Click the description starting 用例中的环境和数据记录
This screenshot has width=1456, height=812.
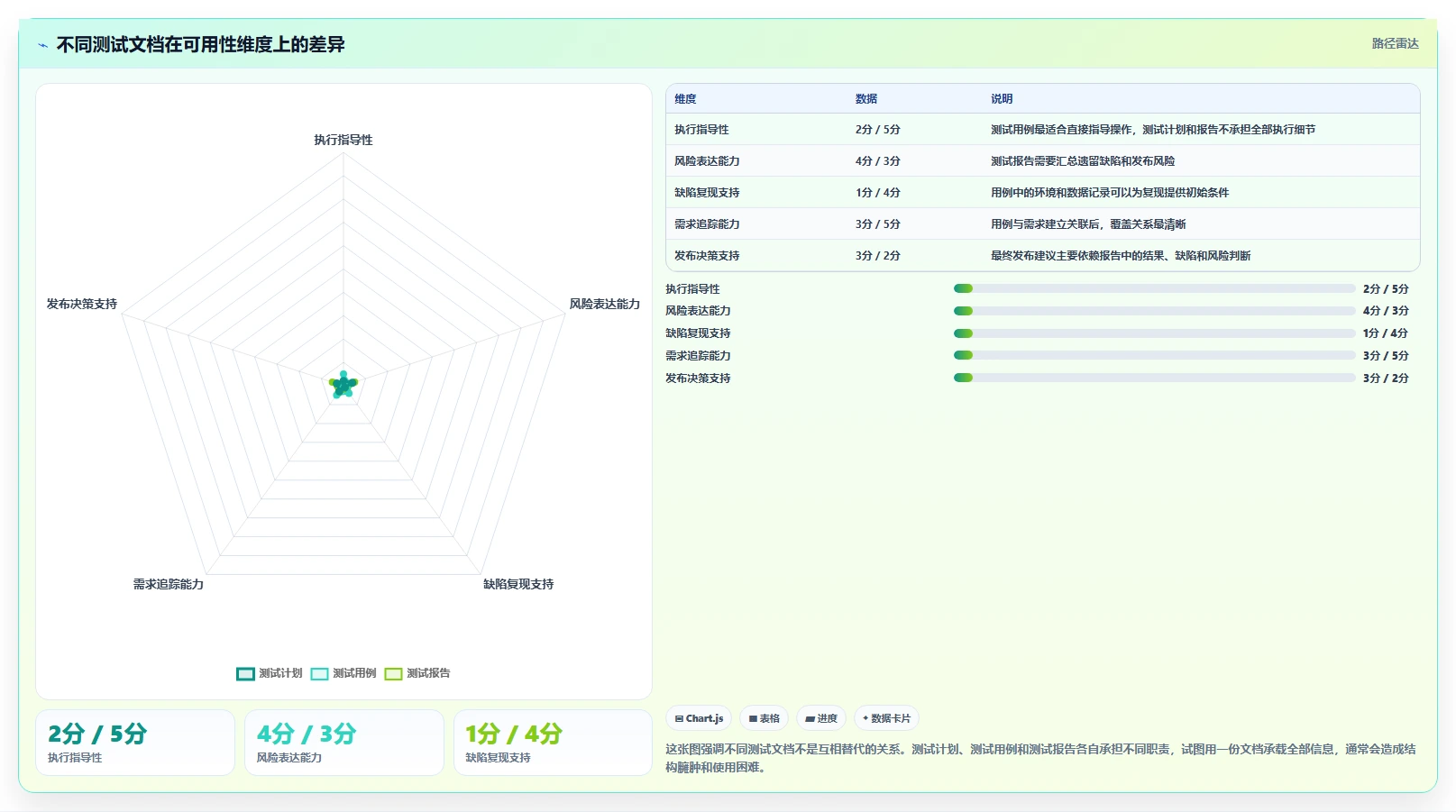point(1110,193)
